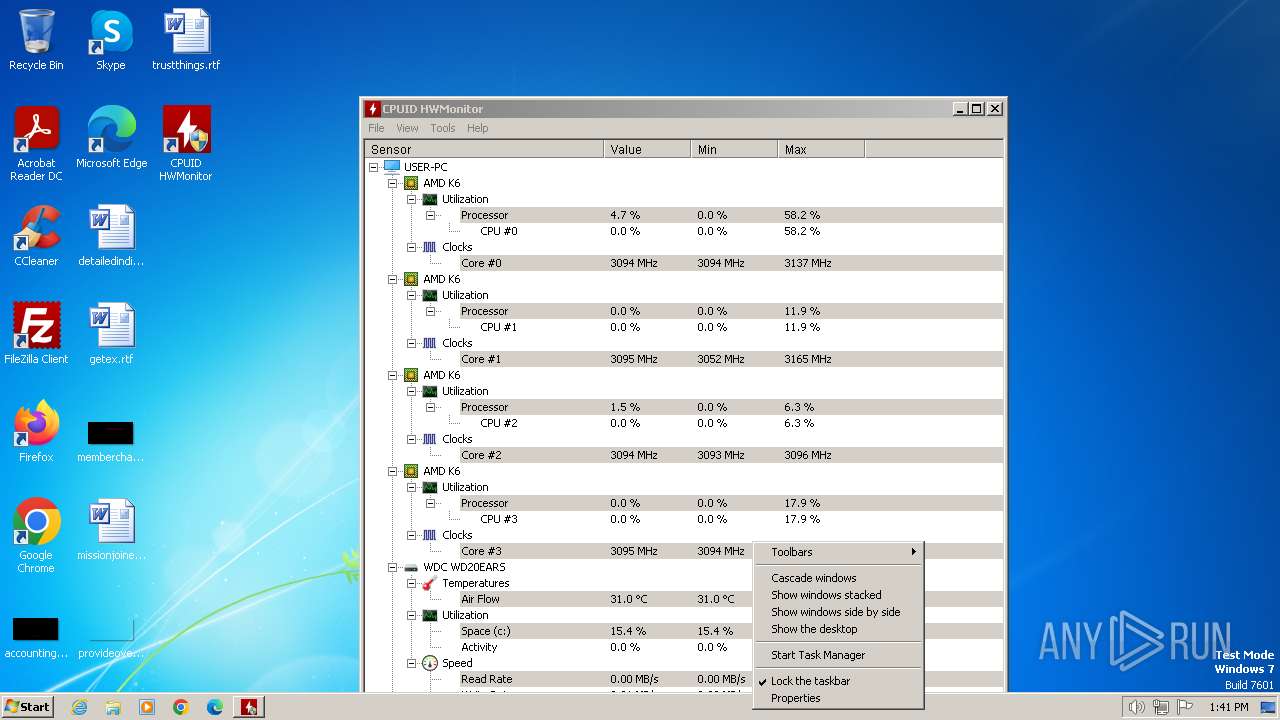Open the Google Chrome desktop shortcut
This screenshot has width=1280, height=720.
36,536
